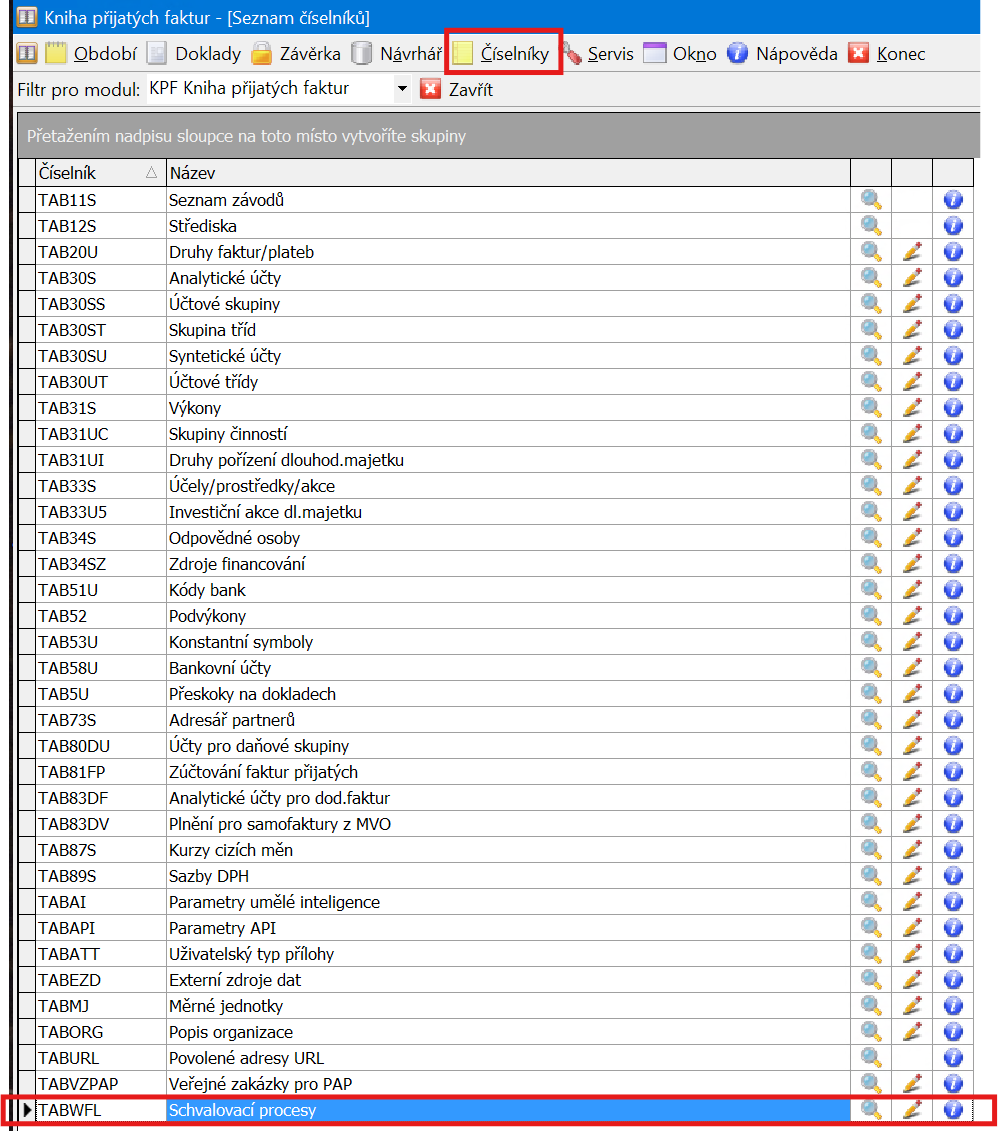View Adresář partnerů using its magnifier icon
The width and height of the screenshot is (998, 1131).
point(871,720)
